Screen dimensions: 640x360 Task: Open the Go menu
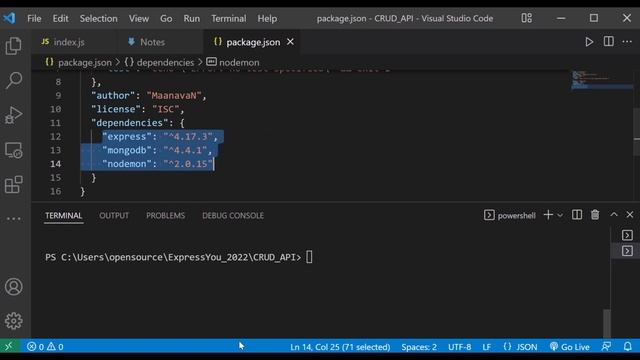pyautogui.click(x=166, y=18)
